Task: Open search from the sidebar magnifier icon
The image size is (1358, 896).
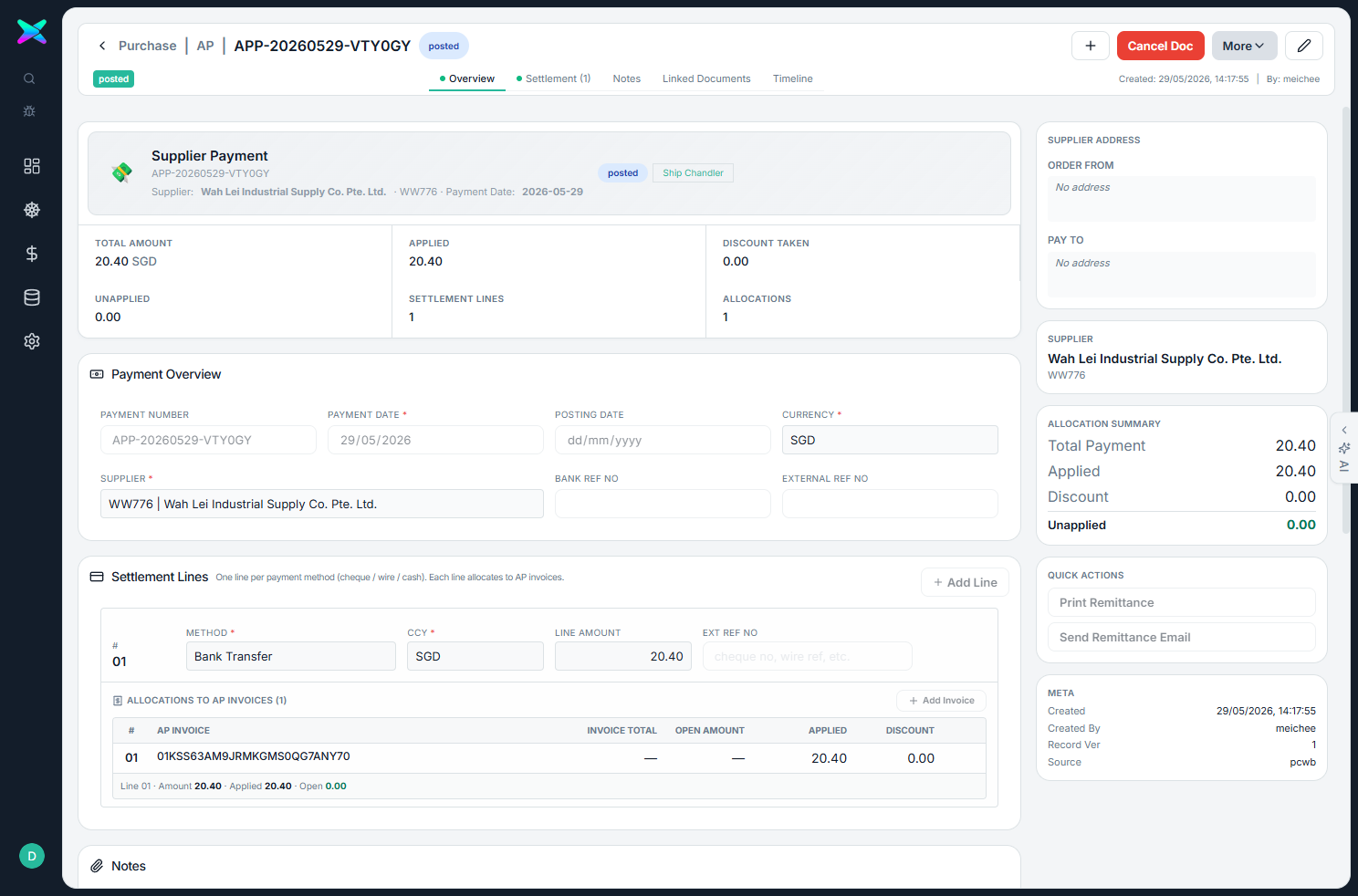Action: click(29, 78)
